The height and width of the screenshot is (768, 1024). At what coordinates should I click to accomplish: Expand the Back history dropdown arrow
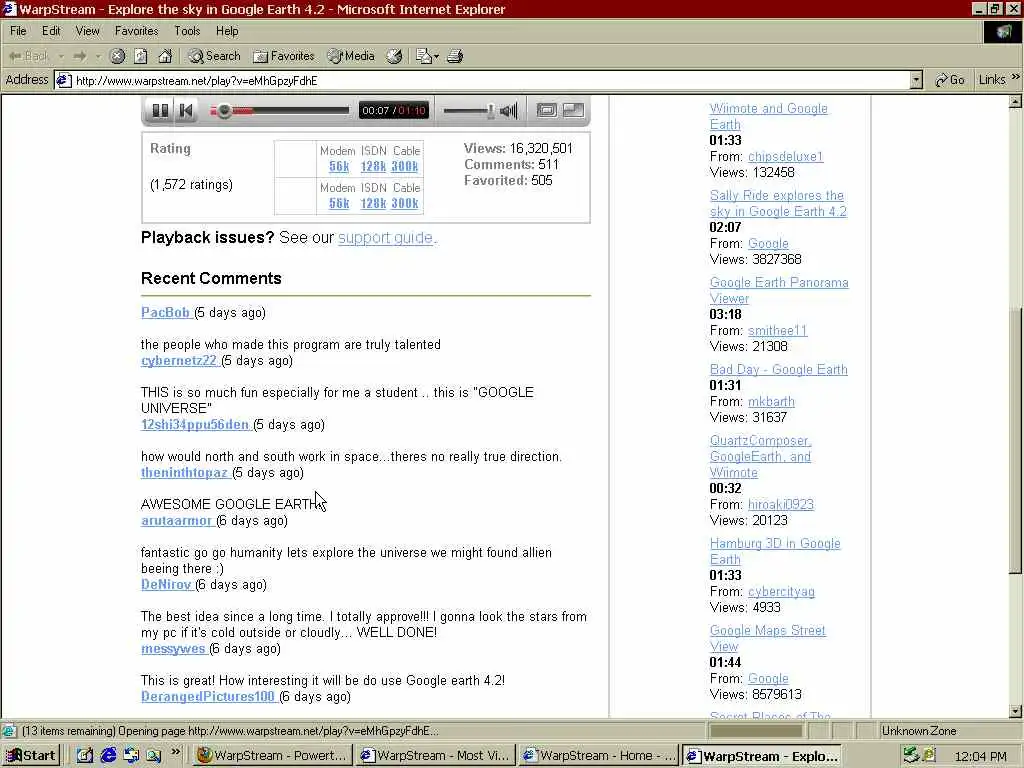click(x=61, y=57)
